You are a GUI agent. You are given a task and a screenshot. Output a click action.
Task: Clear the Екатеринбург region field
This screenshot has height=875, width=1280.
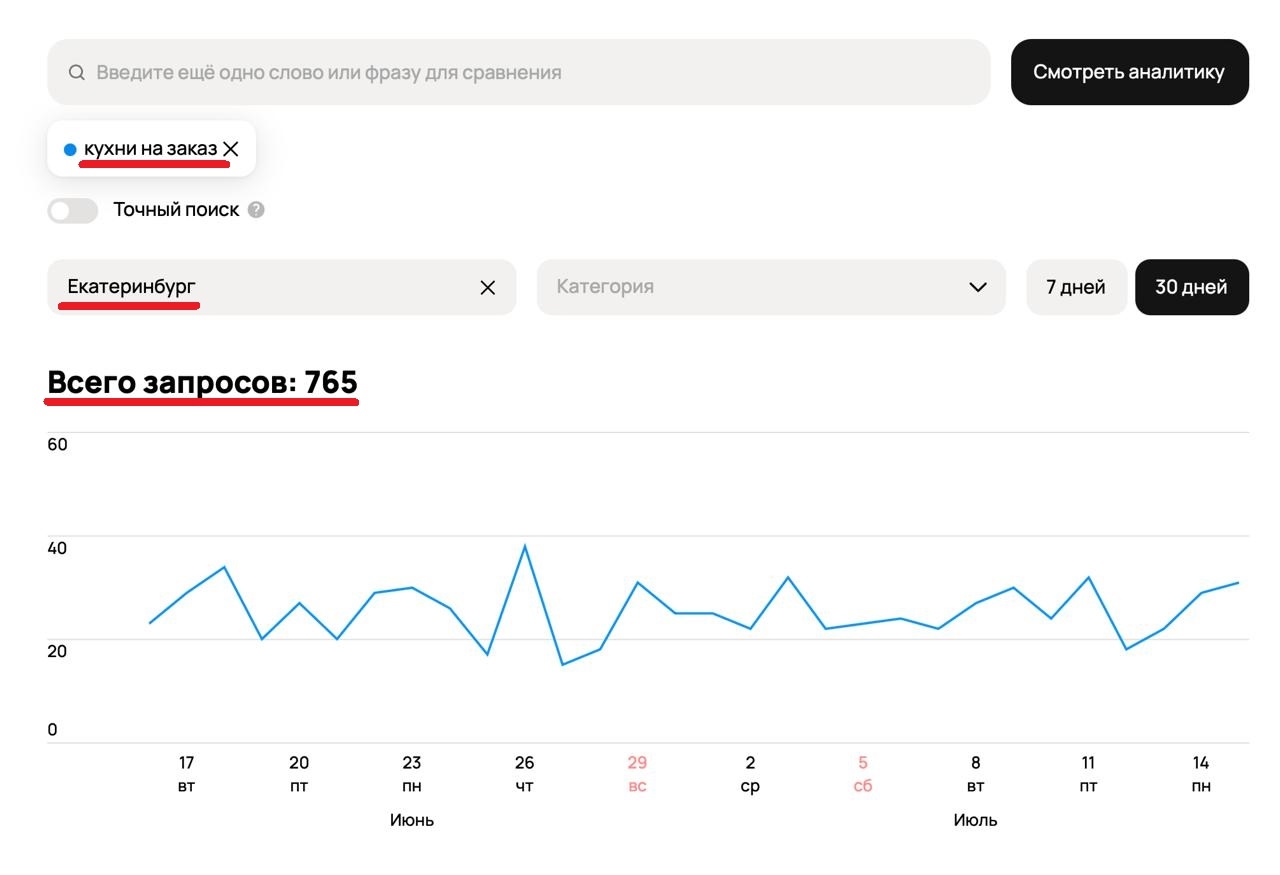(488, 288)
